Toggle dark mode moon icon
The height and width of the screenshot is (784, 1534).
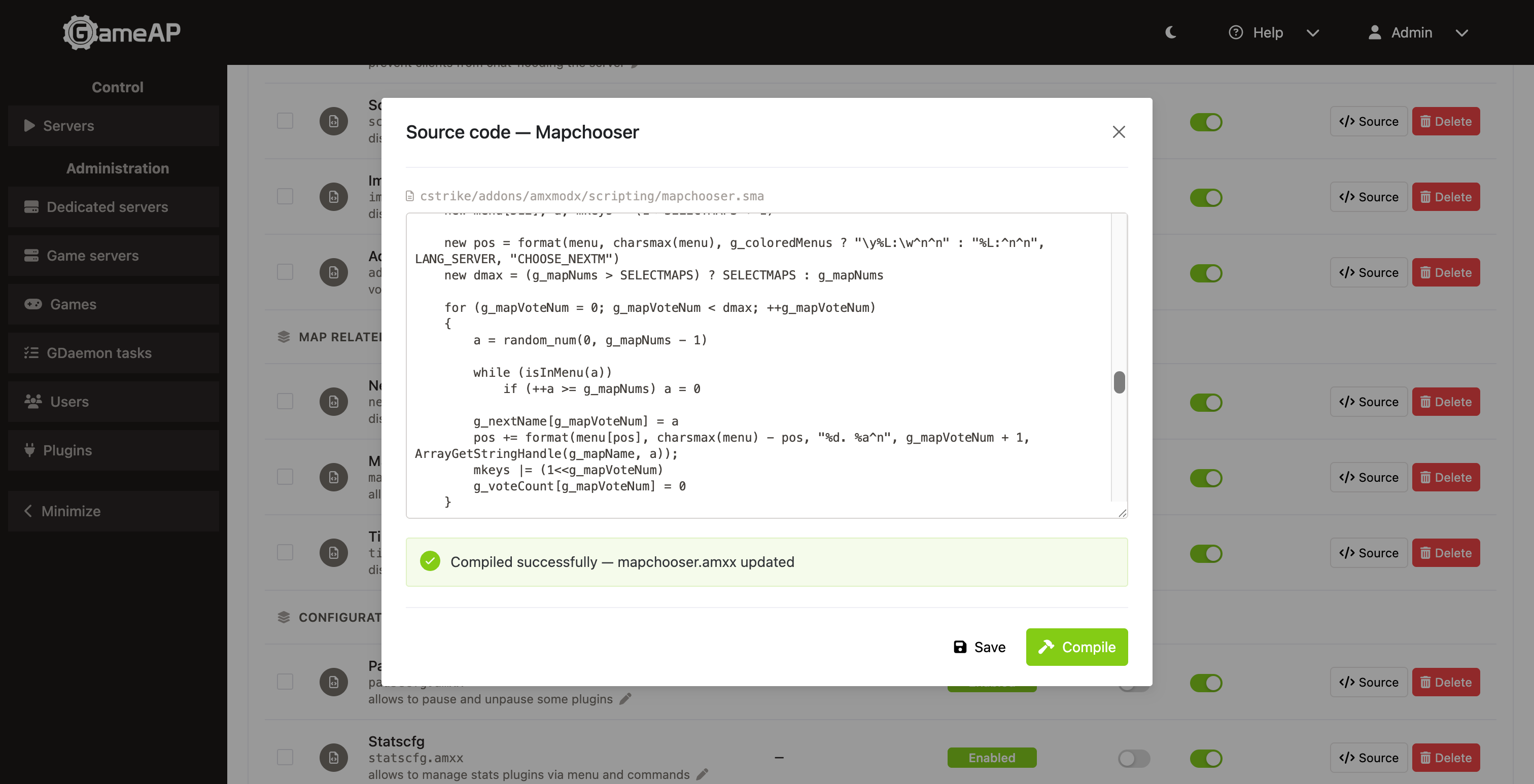point(1170,32)
